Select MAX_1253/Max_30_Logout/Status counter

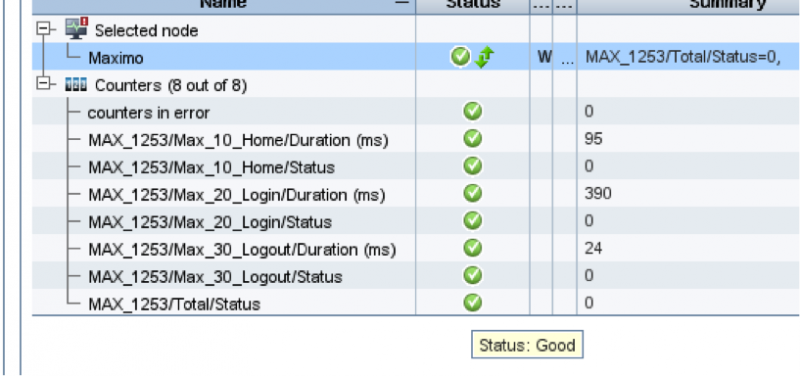click(x=215, y=277)
